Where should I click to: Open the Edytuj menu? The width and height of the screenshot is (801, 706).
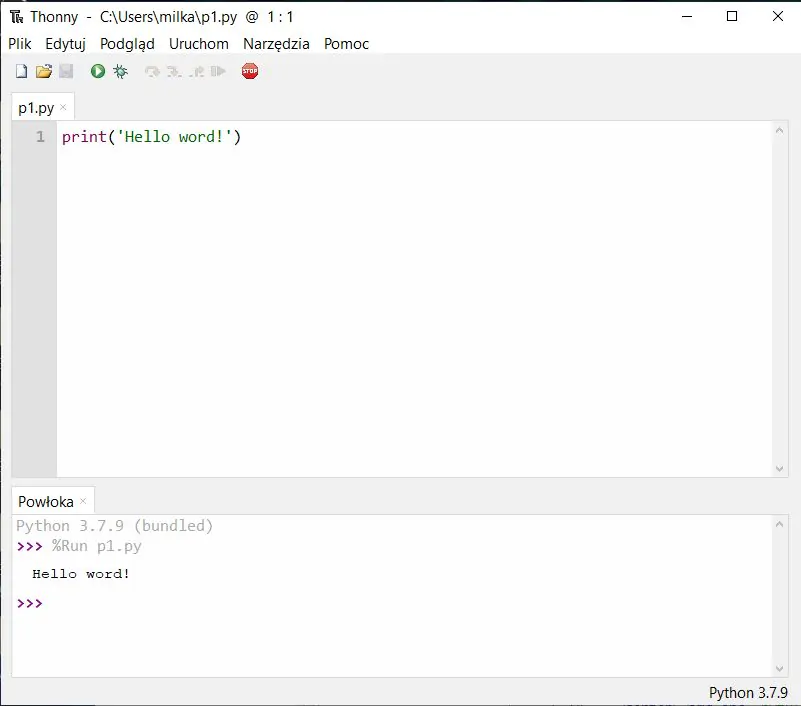(65, 44)
